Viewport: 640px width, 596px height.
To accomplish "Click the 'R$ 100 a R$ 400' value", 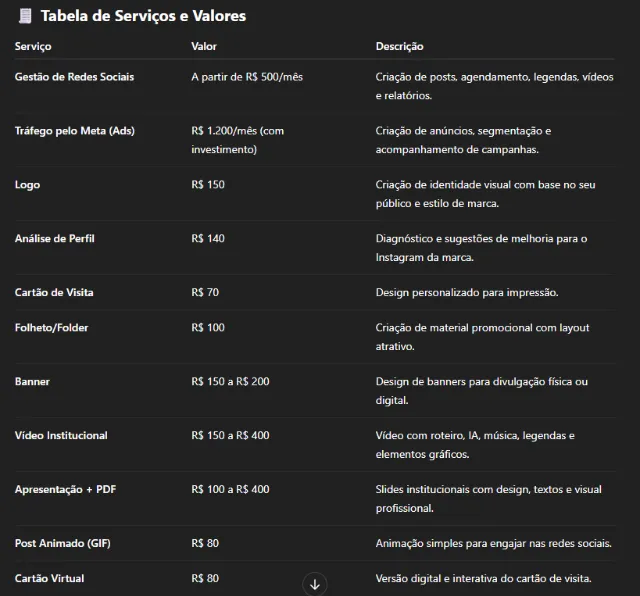I will pyautogui.click(x=230, y=489).
